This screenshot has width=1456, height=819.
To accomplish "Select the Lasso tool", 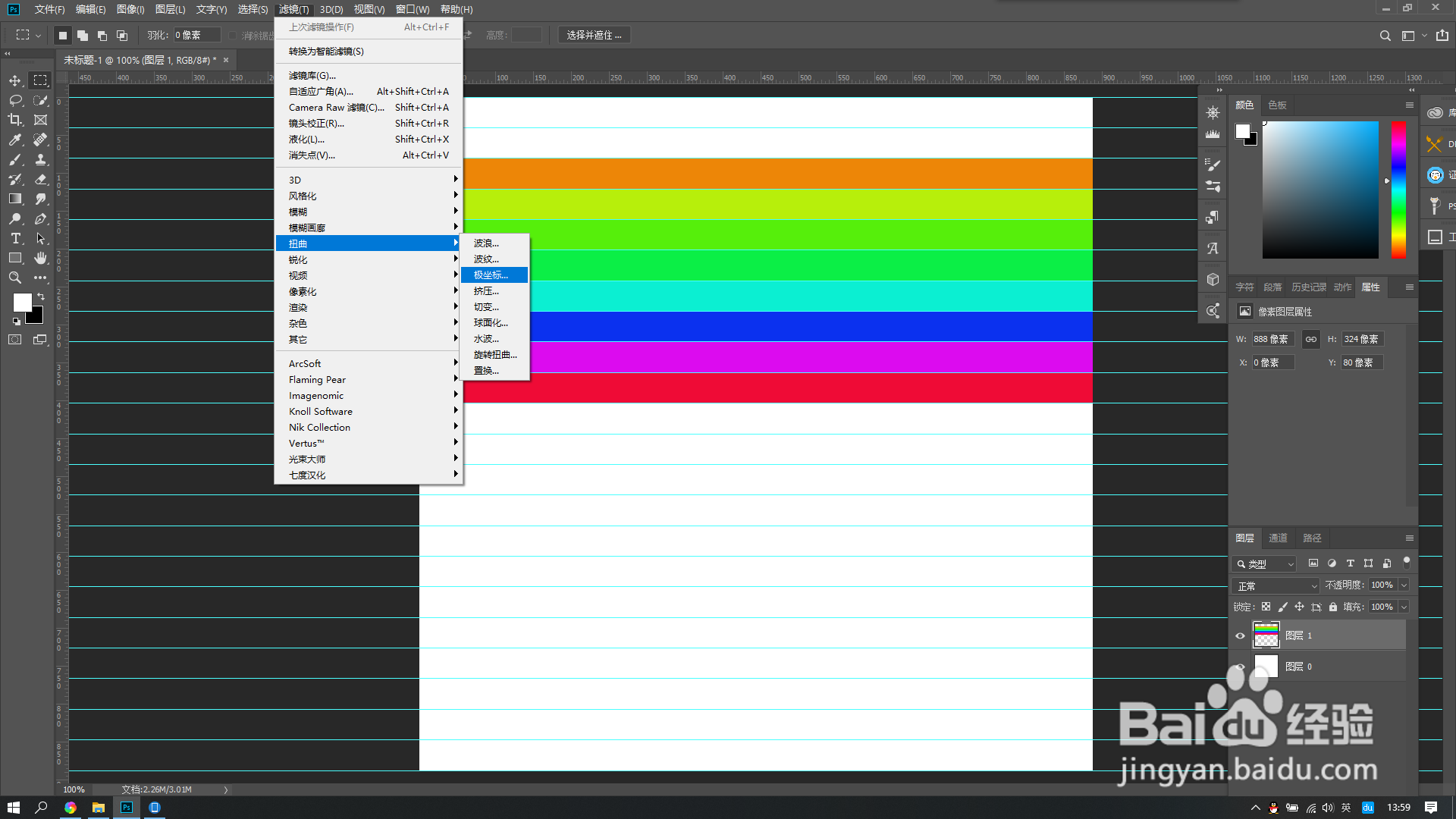I will (x=15, y=100).
